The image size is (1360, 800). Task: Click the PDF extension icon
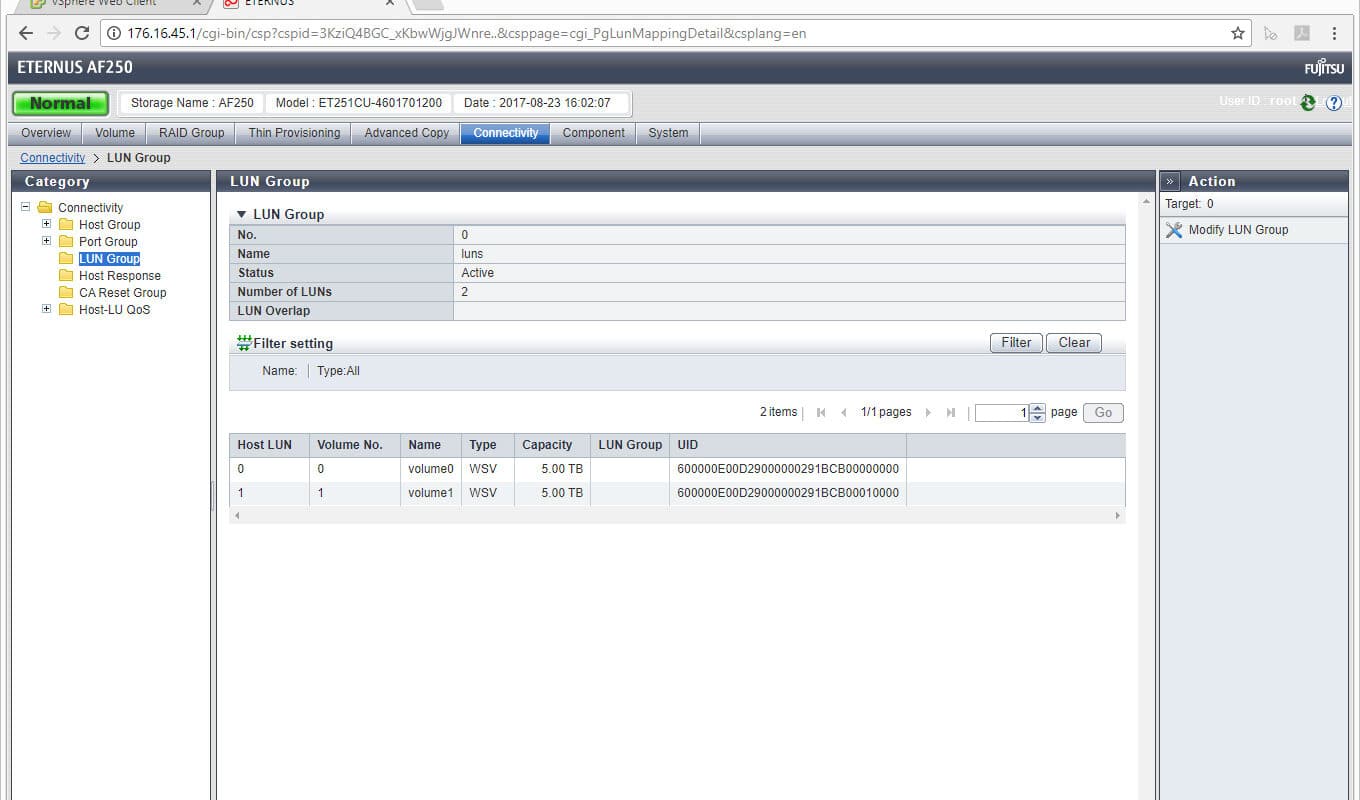(x=1302, y=33)
